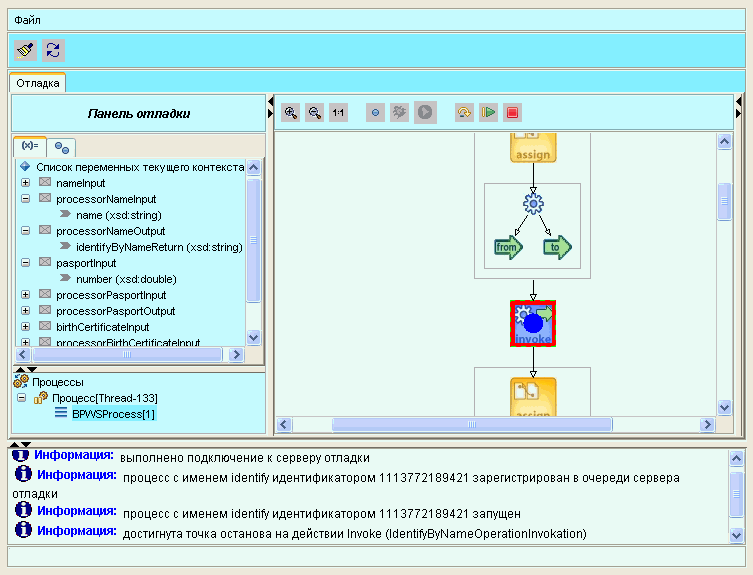This screenshot has height=575, width=753.
Task: Switch to the Отладка tab
Action: (37, 83)
